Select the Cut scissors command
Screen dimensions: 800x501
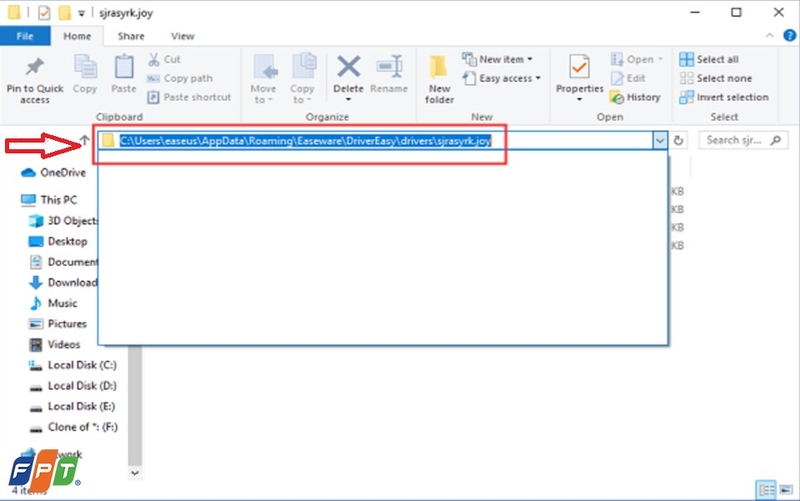[x=164, y=59]
